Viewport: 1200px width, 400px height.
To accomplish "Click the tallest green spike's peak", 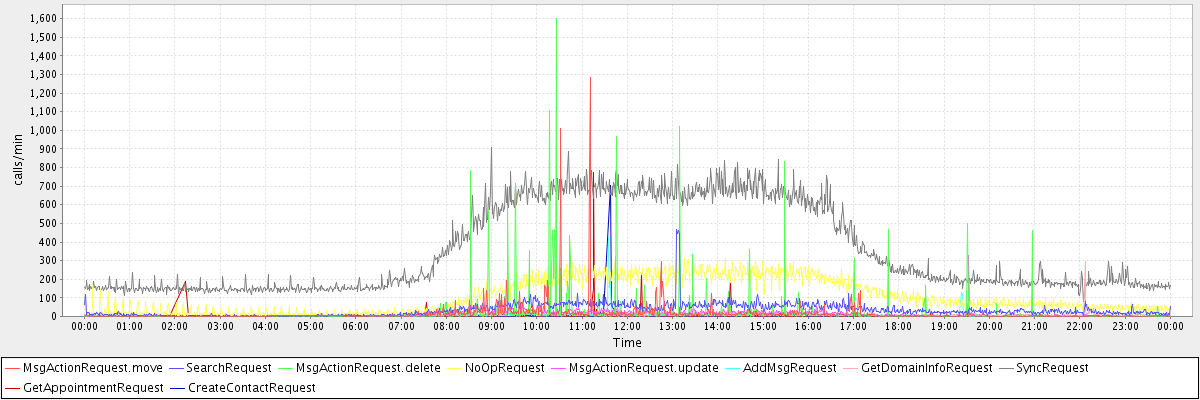I will 556,18.
